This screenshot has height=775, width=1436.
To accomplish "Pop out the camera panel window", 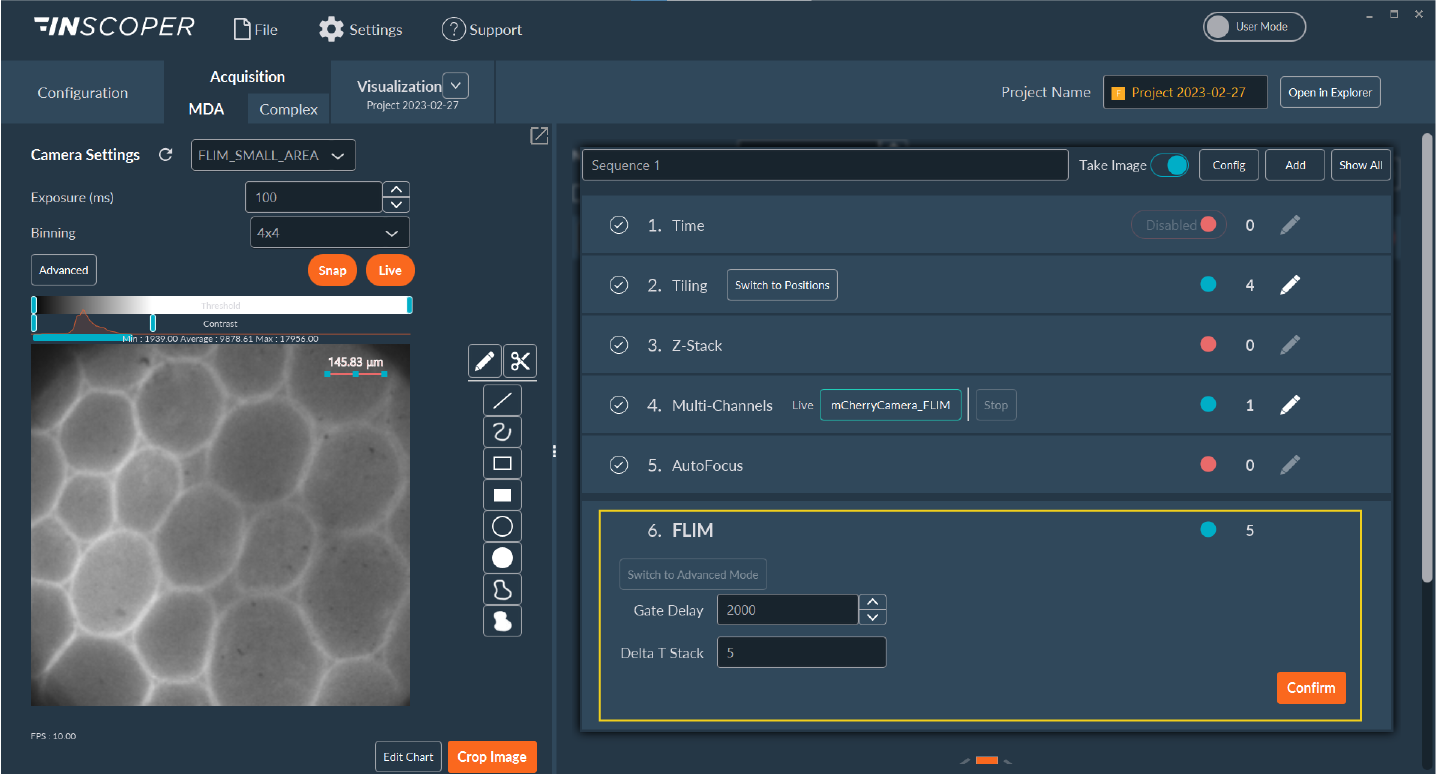I will tap(539, 136).
